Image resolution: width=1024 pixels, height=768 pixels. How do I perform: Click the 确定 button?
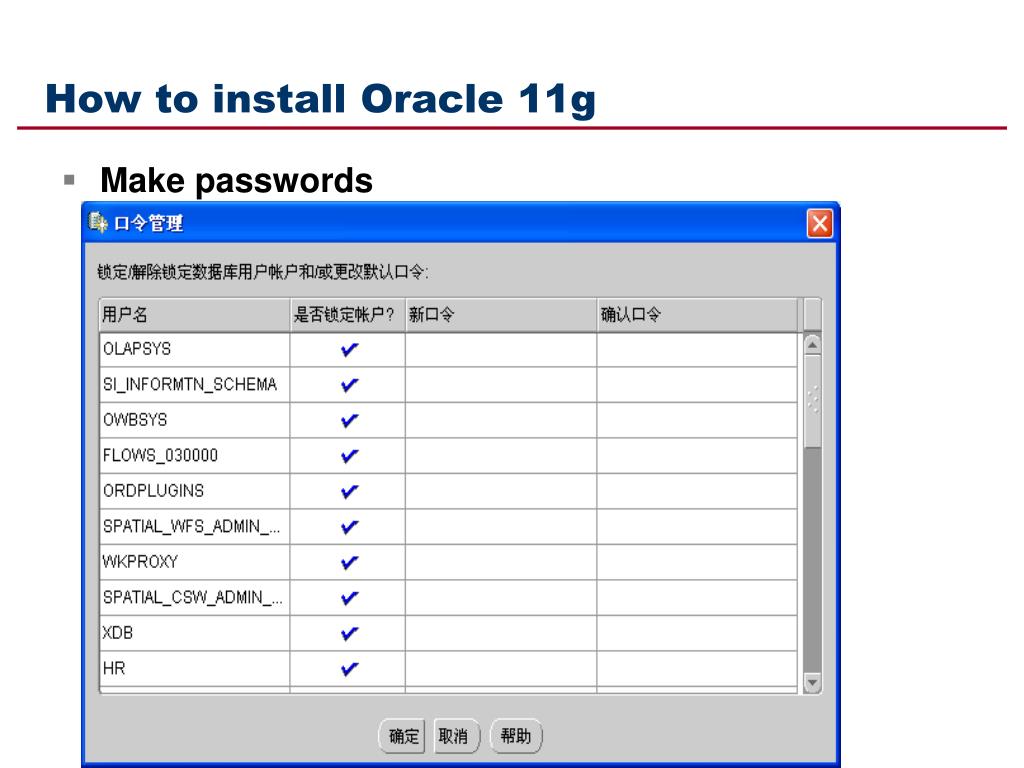click(404, 737)
